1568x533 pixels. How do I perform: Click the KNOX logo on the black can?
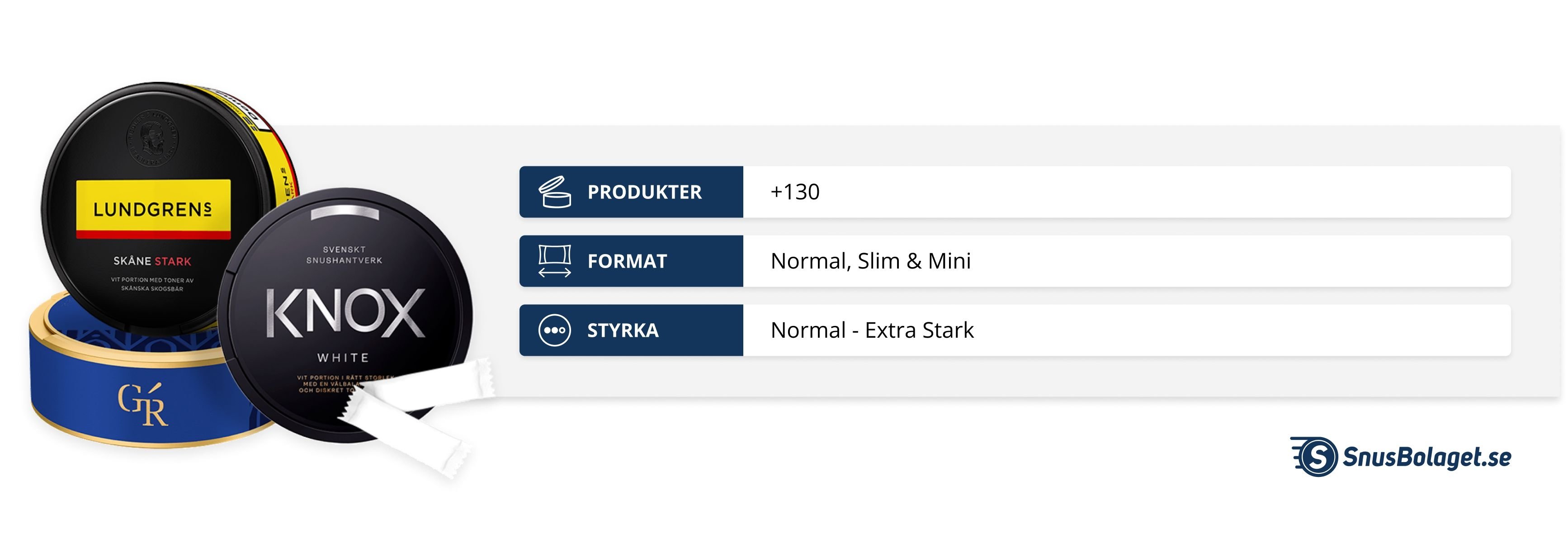tap(345, 313)
